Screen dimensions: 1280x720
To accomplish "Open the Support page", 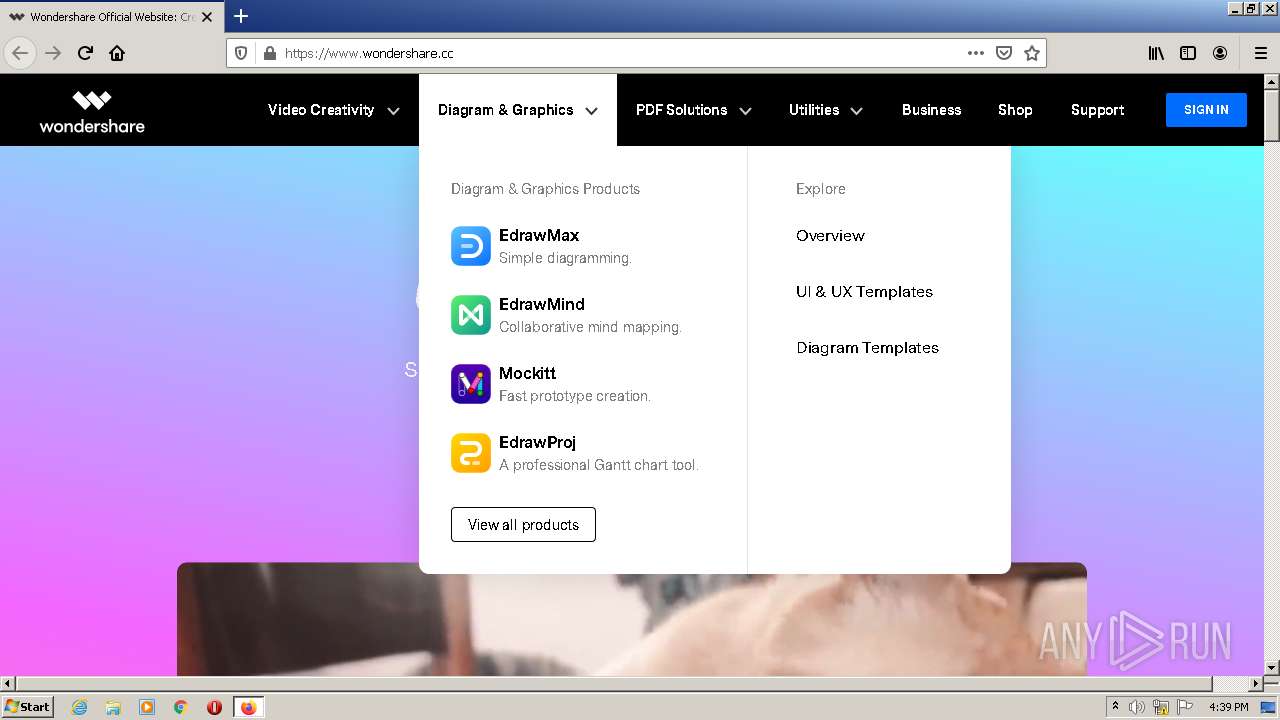I will tap(1097, 110).
